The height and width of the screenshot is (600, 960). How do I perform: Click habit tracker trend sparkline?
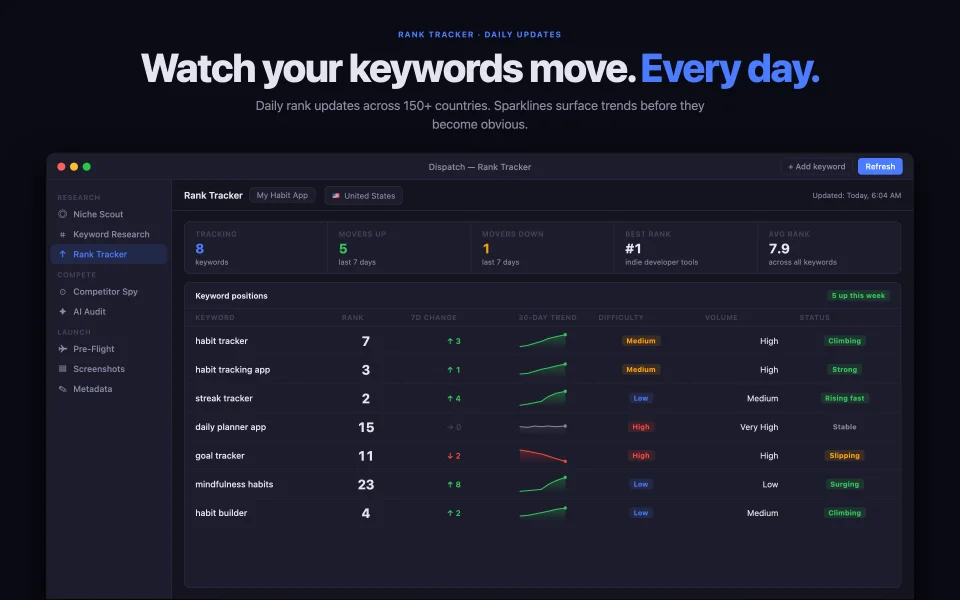tap(543, 340)
